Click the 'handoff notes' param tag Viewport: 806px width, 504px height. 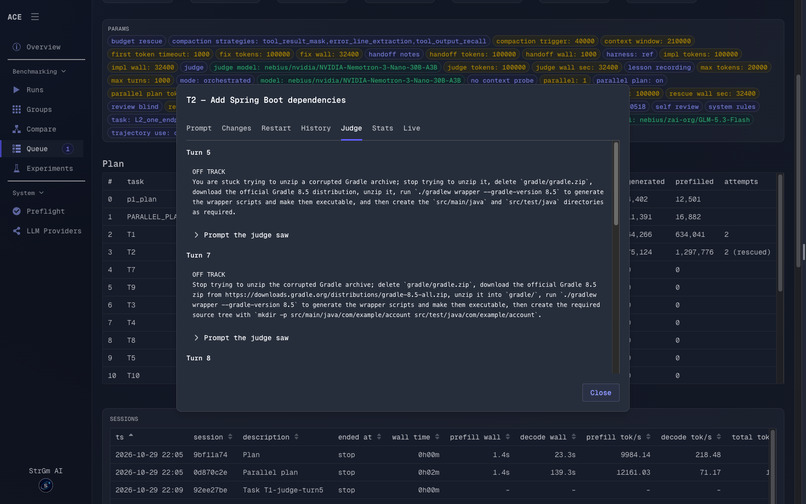[394, 54]
